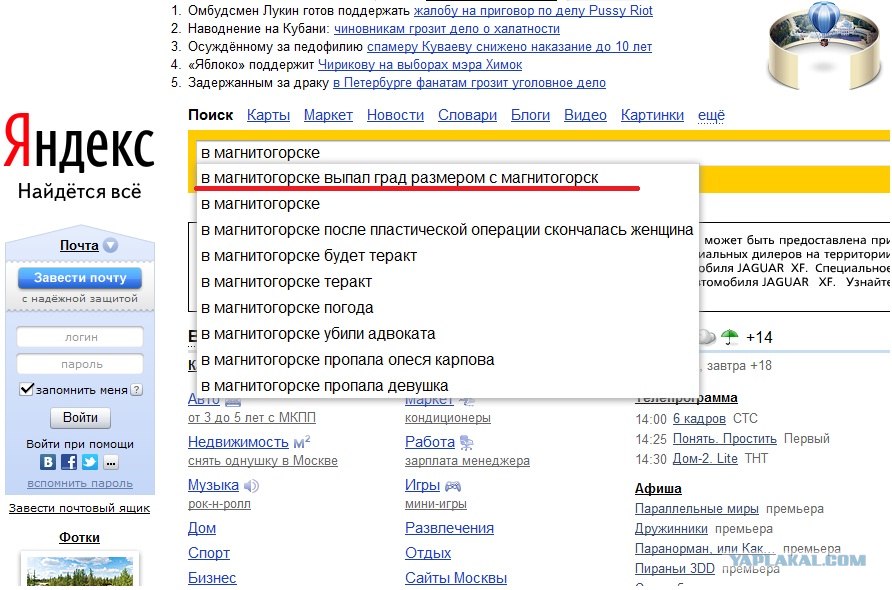Open the Недвижимость link

click(238, 442)
